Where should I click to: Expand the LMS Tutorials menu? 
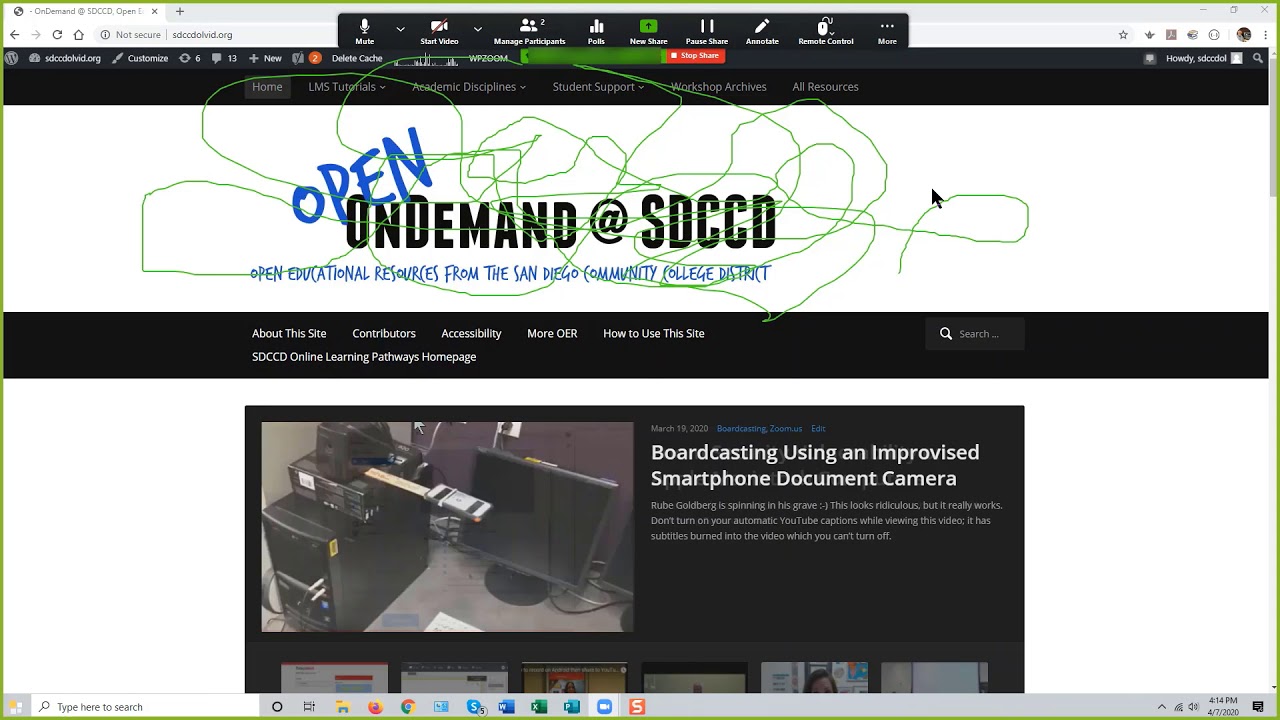(x=346, y=87)
